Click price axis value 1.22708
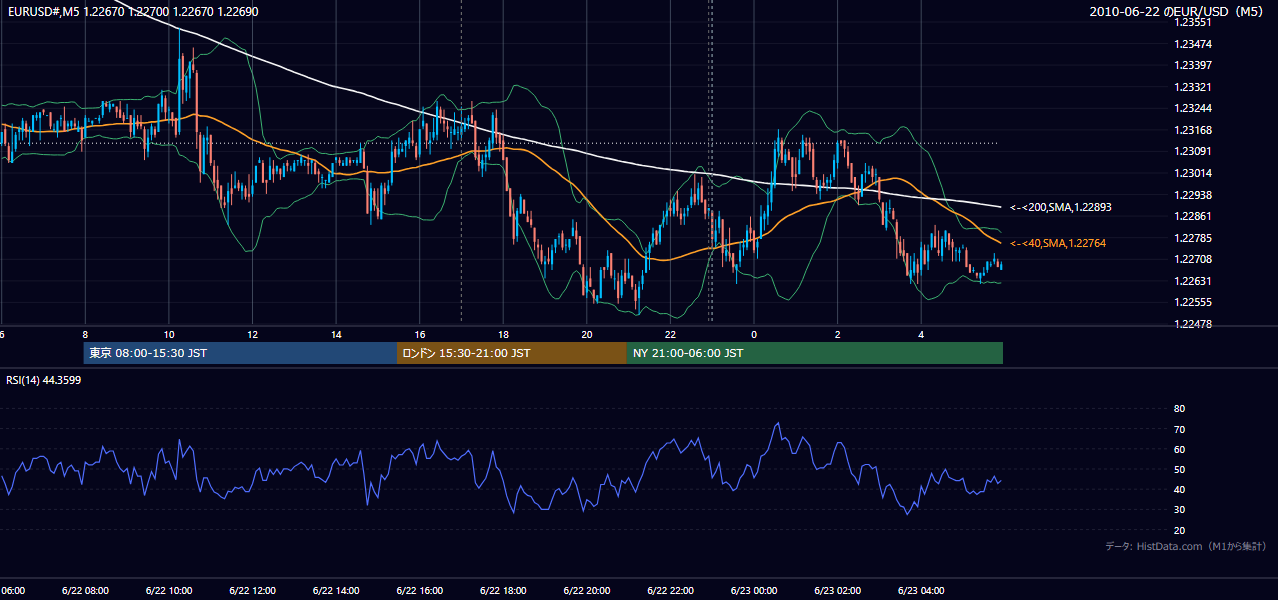The width and height of the screenshot is (1278, 600). click(x=1192, y=259)
